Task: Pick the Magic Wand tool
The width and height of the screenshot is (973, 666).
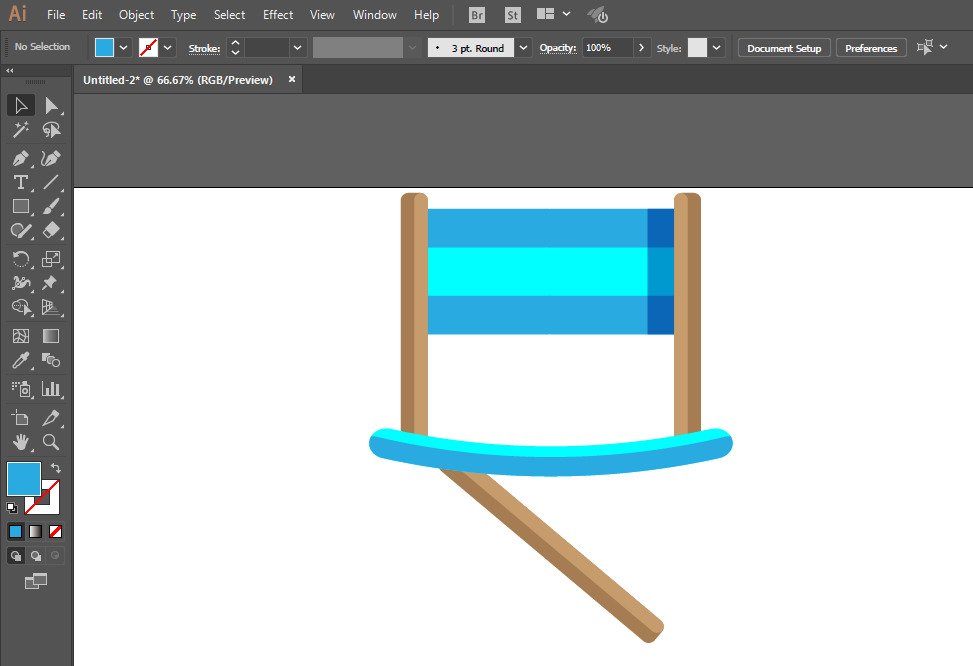Action: [20, 130]
